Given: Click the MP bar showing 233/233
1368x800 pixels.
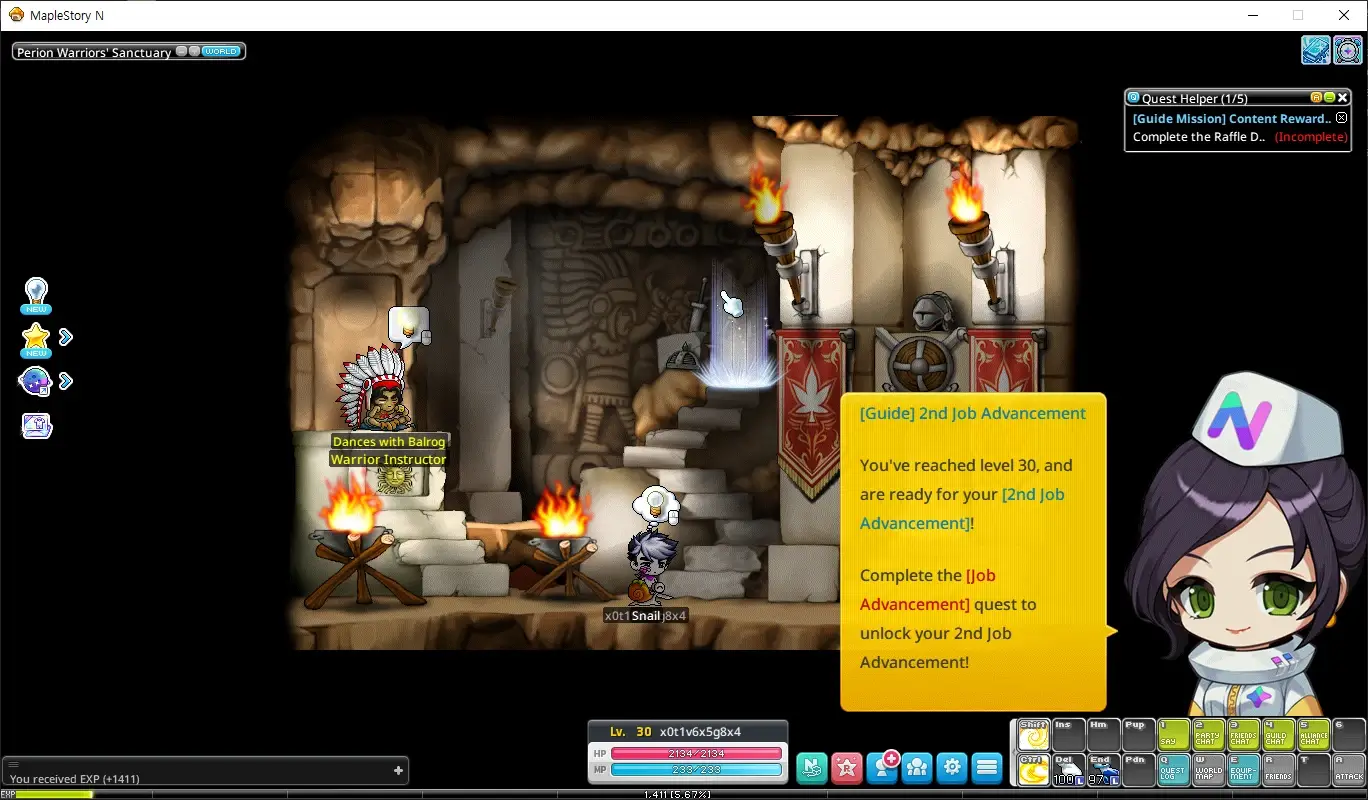Looking at the screenshot, I should 696,769.
